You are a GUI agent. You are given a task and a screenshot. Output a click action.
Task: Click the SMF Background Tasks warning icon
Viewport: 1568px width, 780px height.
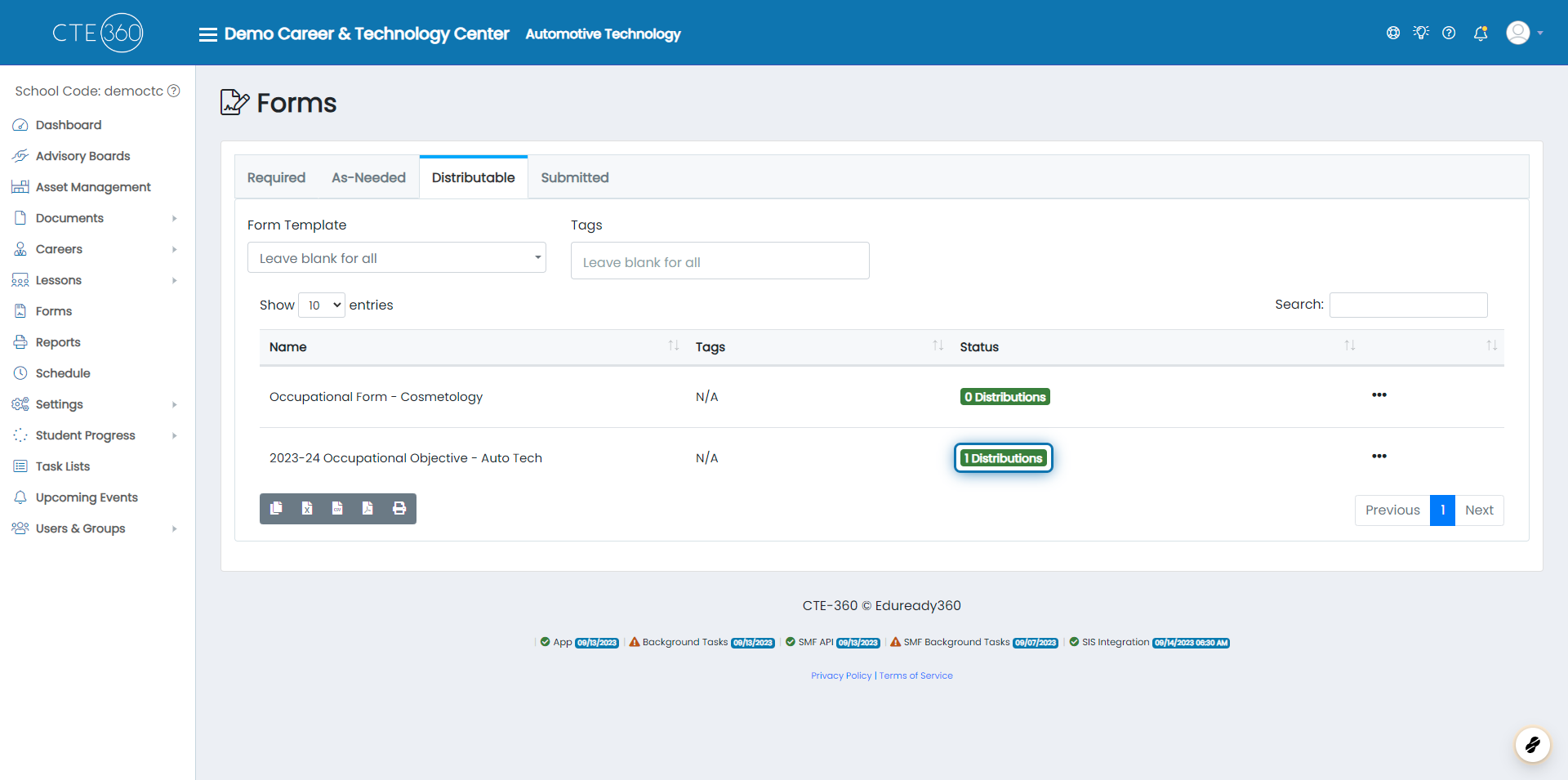896,642
